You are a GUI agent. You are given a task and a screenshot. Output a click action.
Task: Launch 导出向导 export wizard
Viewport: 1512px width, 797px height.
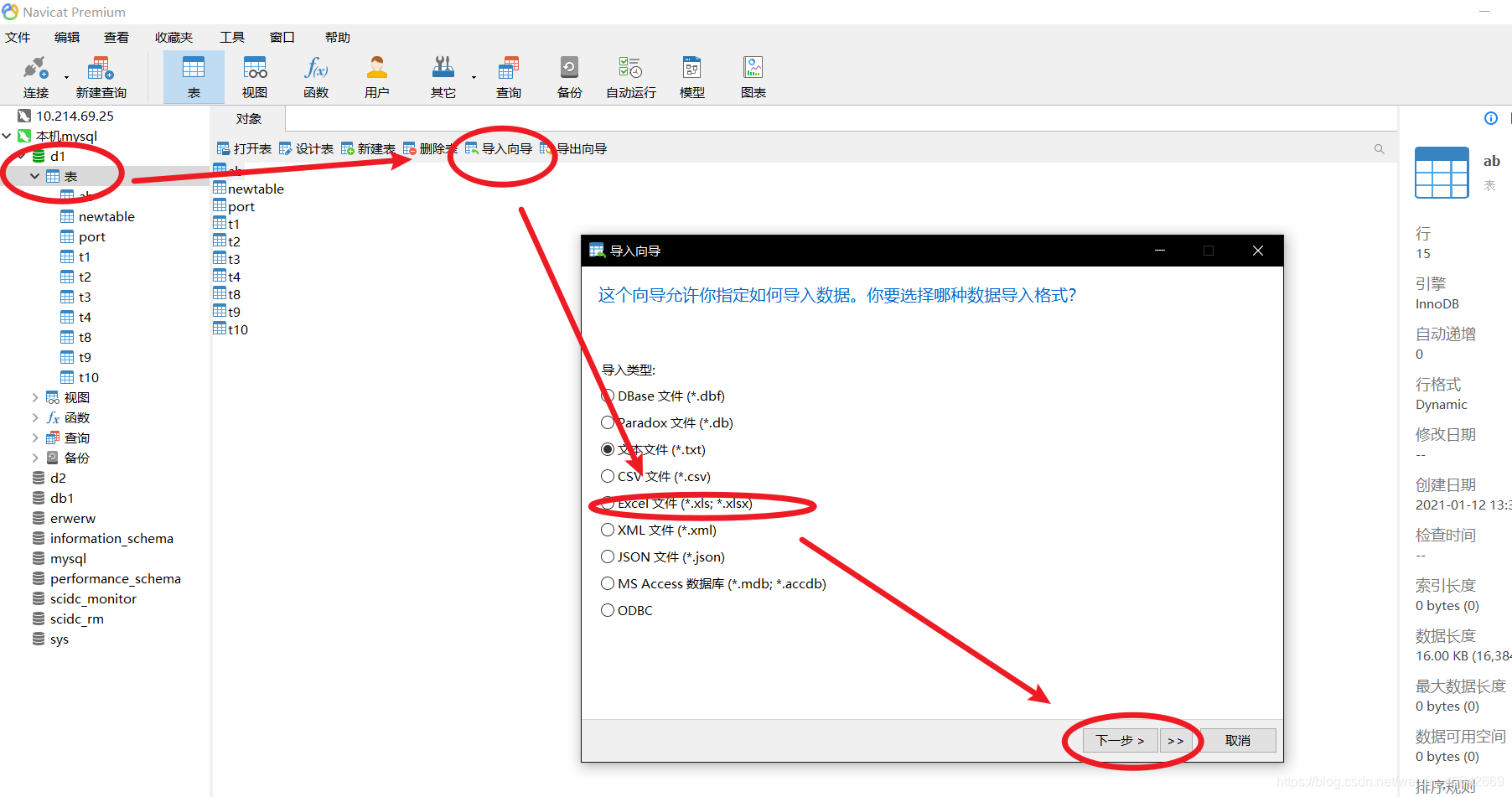(573, 148)
